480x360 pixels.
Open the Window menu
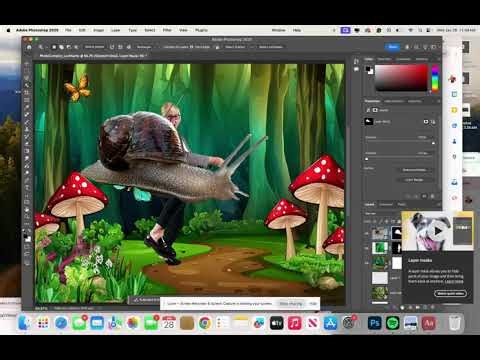[x=278, y=30]
